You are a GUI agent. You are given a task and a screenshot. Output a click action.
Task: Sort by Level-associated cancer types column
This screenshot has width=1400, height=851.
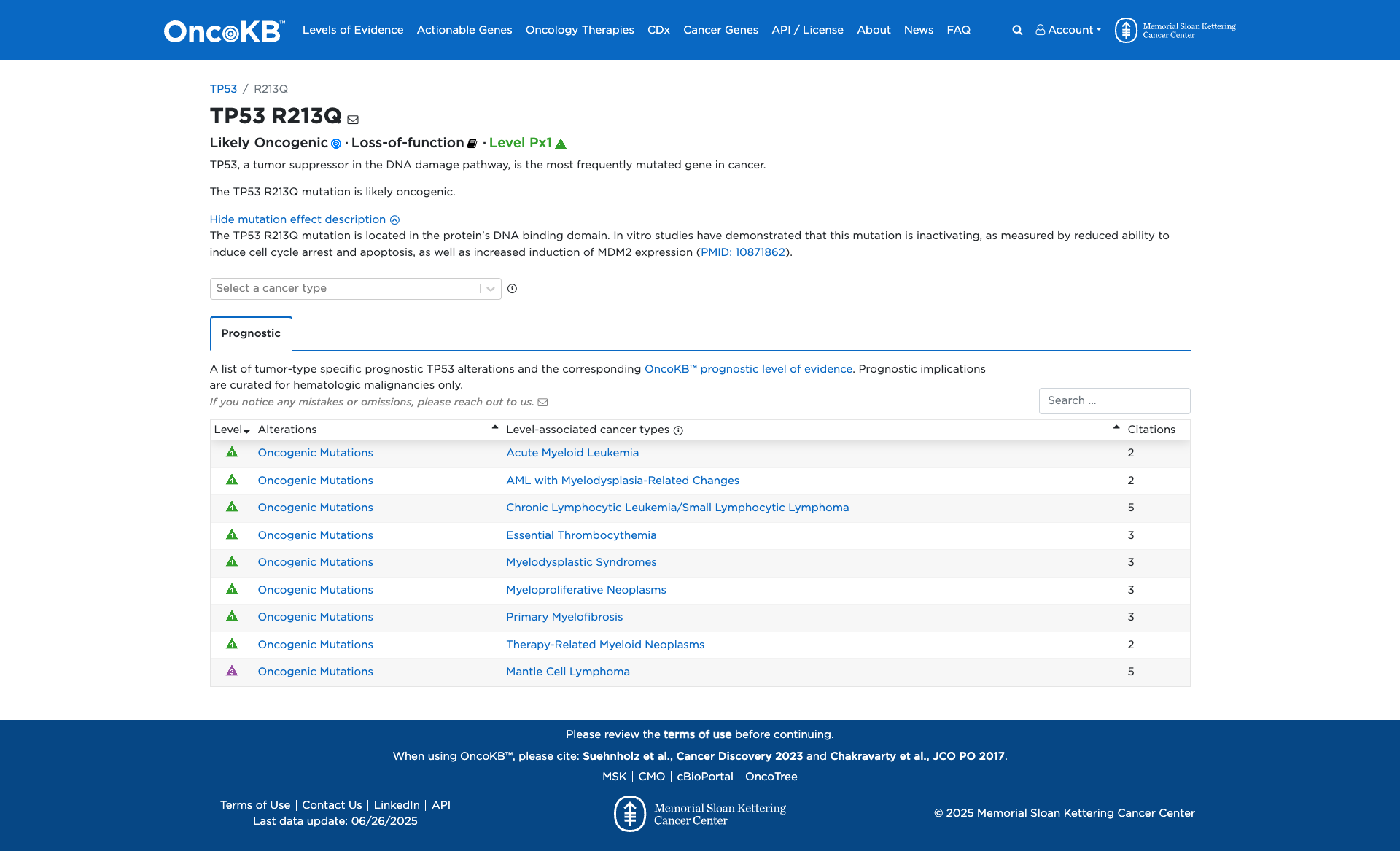pos(812,430)
